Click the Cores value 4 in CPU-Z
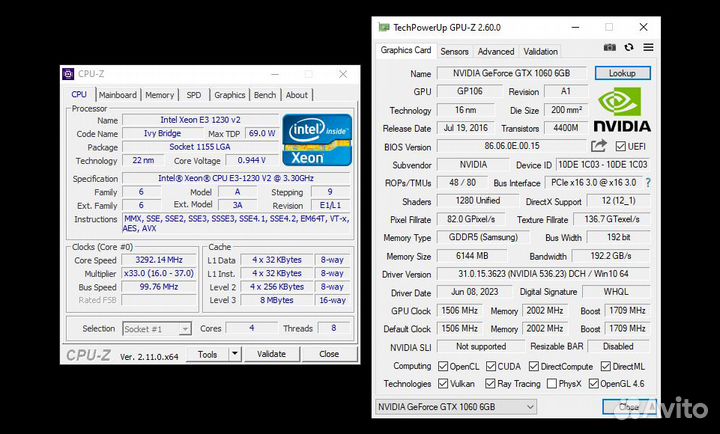The height and width of the screenshot is (434, 720). pyautogui.click(x=251, y=328)
